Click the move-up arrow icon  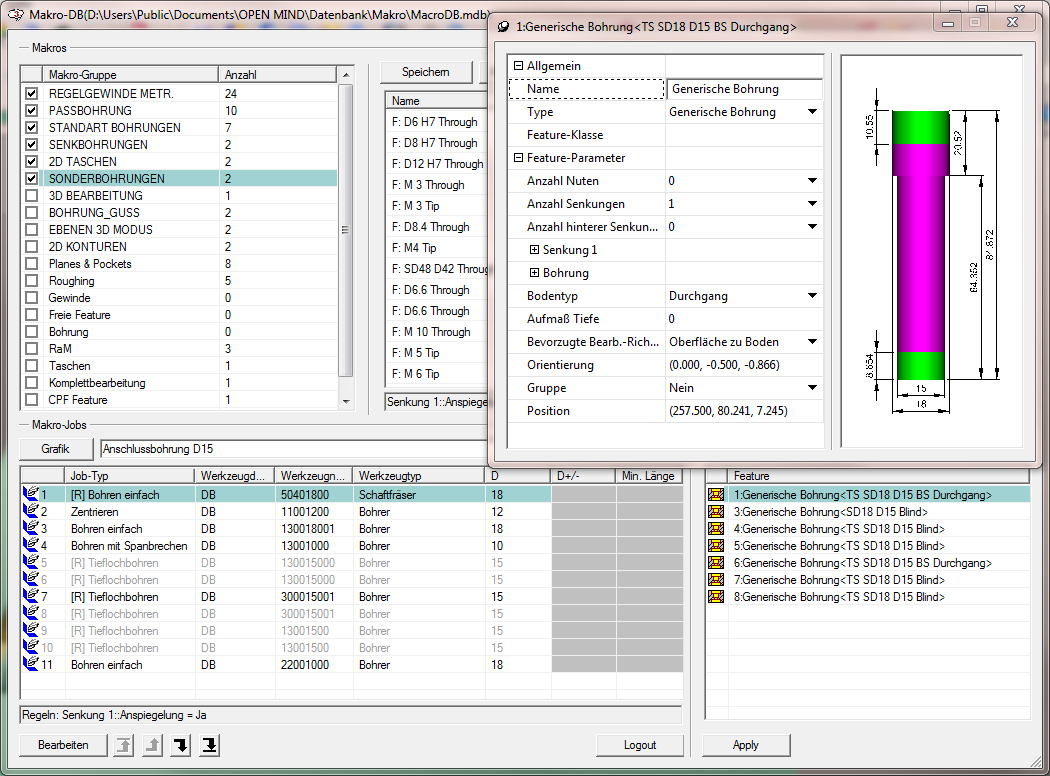click(x=152, y=745)
